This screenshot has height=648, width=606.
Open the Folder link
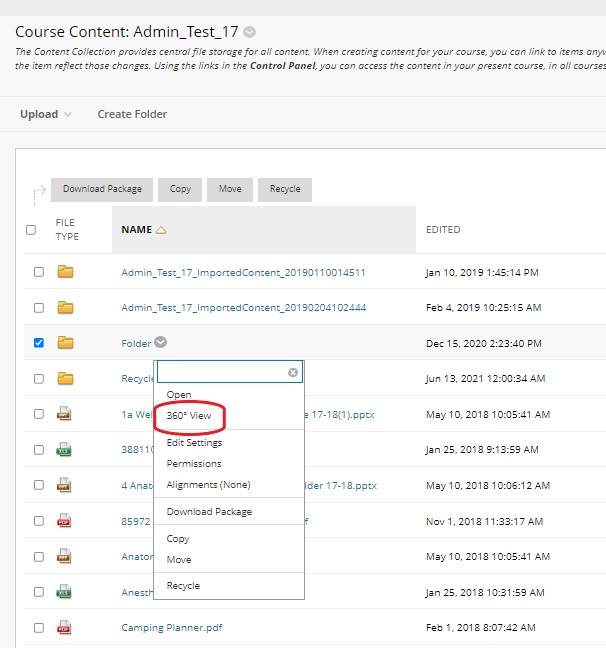coord(136,343)
